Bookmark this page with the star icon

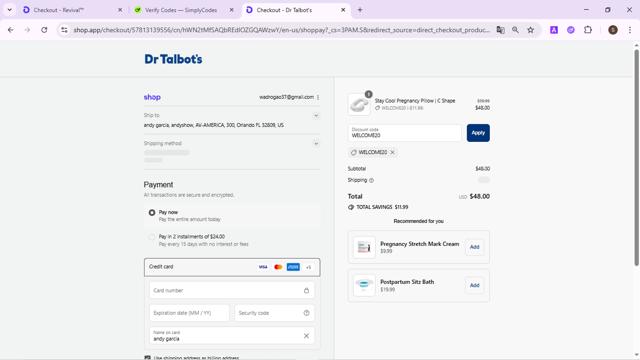click(531, 30)
